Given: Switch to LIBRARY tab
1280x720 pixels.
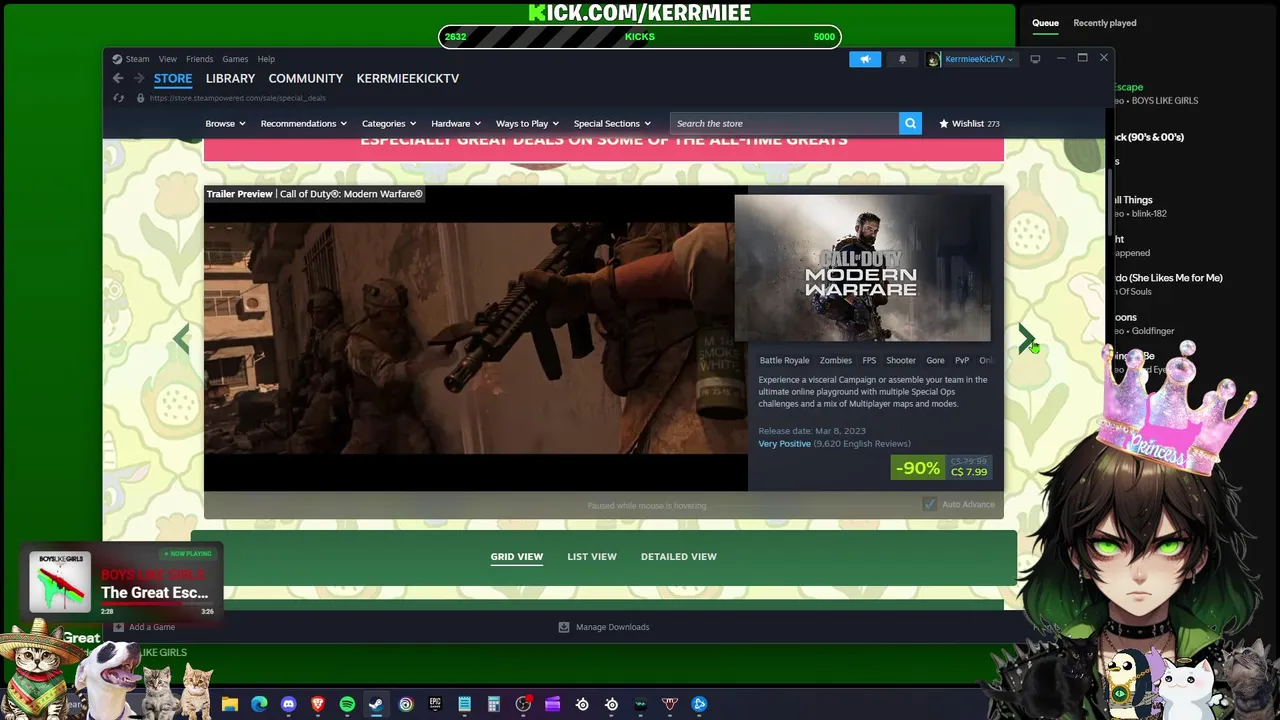Looking at the screenshot, I should (x=230, y=78).
